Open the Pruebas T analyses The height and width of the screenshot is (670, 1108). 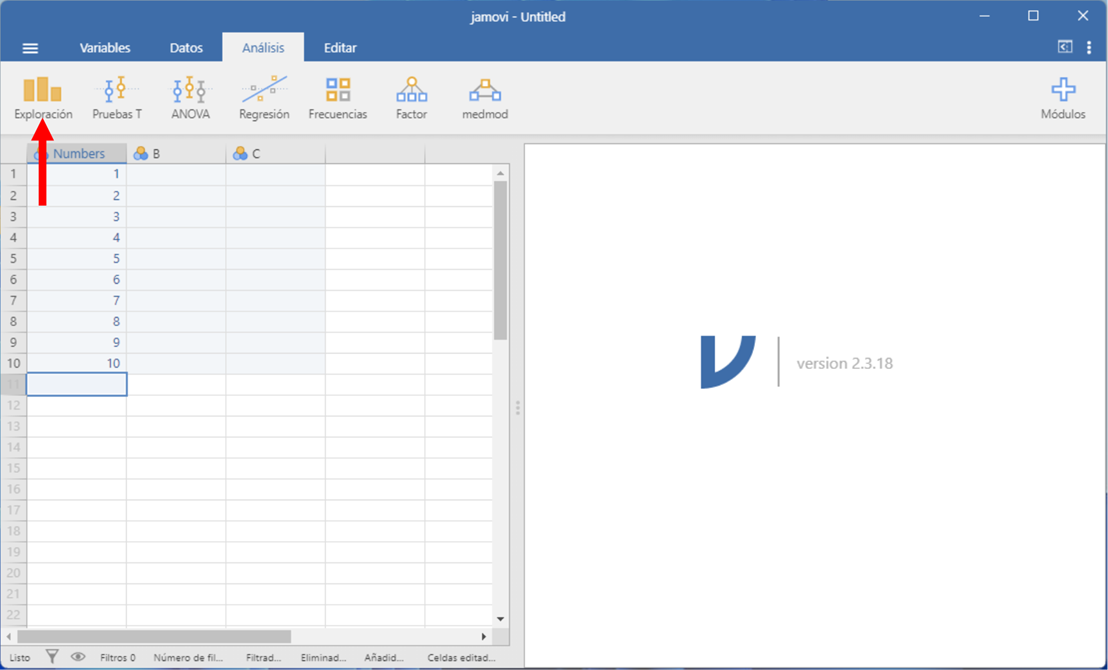click(x=117, y=98)
